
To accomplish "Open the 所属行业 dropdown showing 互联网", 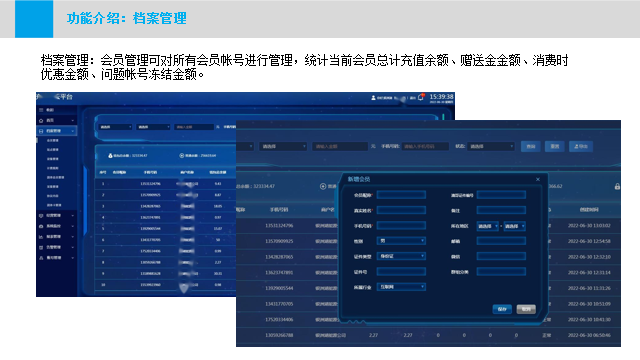I will point(401,287).
